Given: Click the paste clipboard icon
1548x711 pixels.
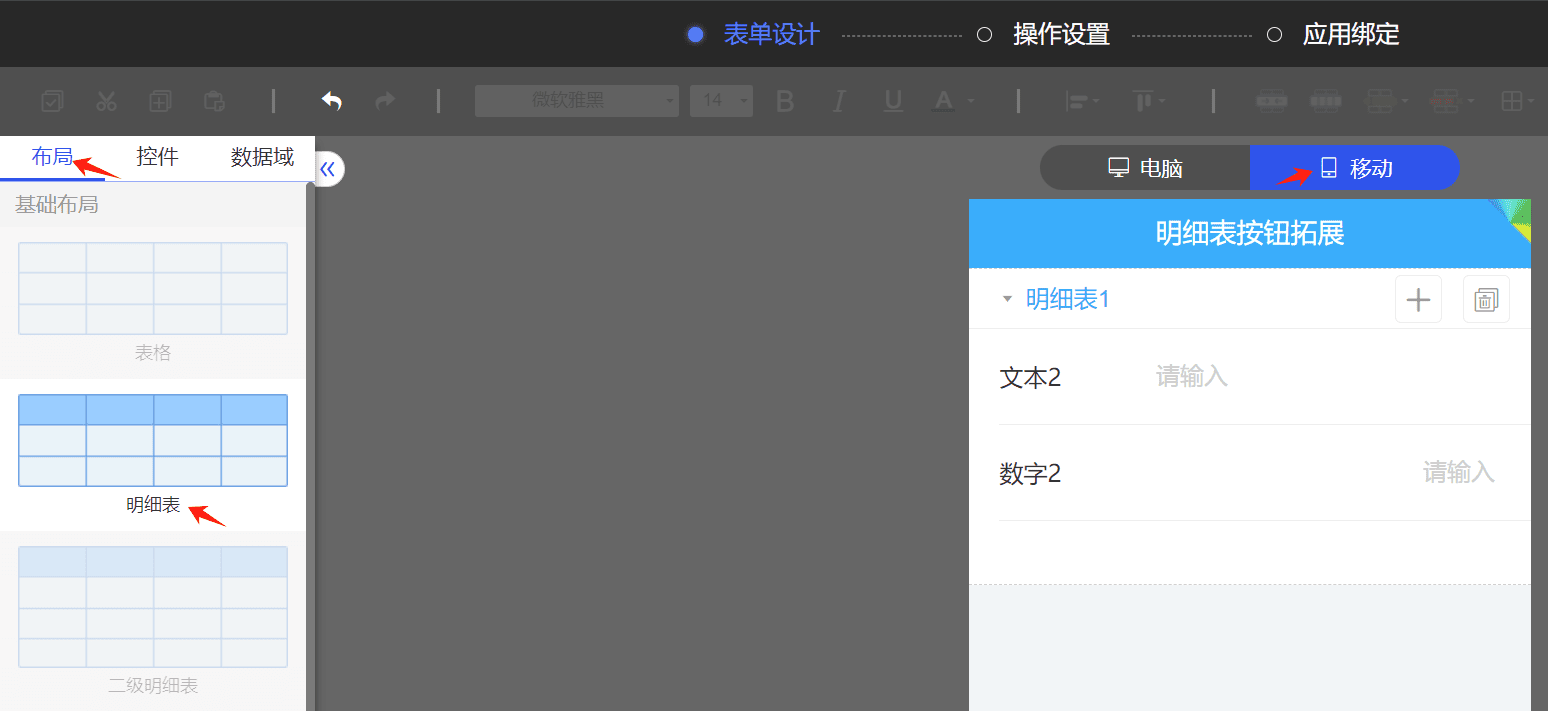Looking at the screenshot, I should coord(214,101).
